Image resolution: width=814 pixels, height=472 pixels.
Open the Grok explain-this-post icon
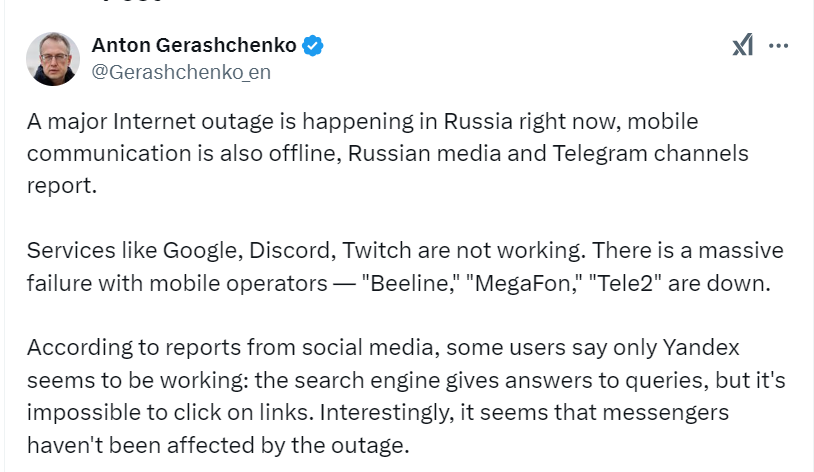tap(743, 45)
